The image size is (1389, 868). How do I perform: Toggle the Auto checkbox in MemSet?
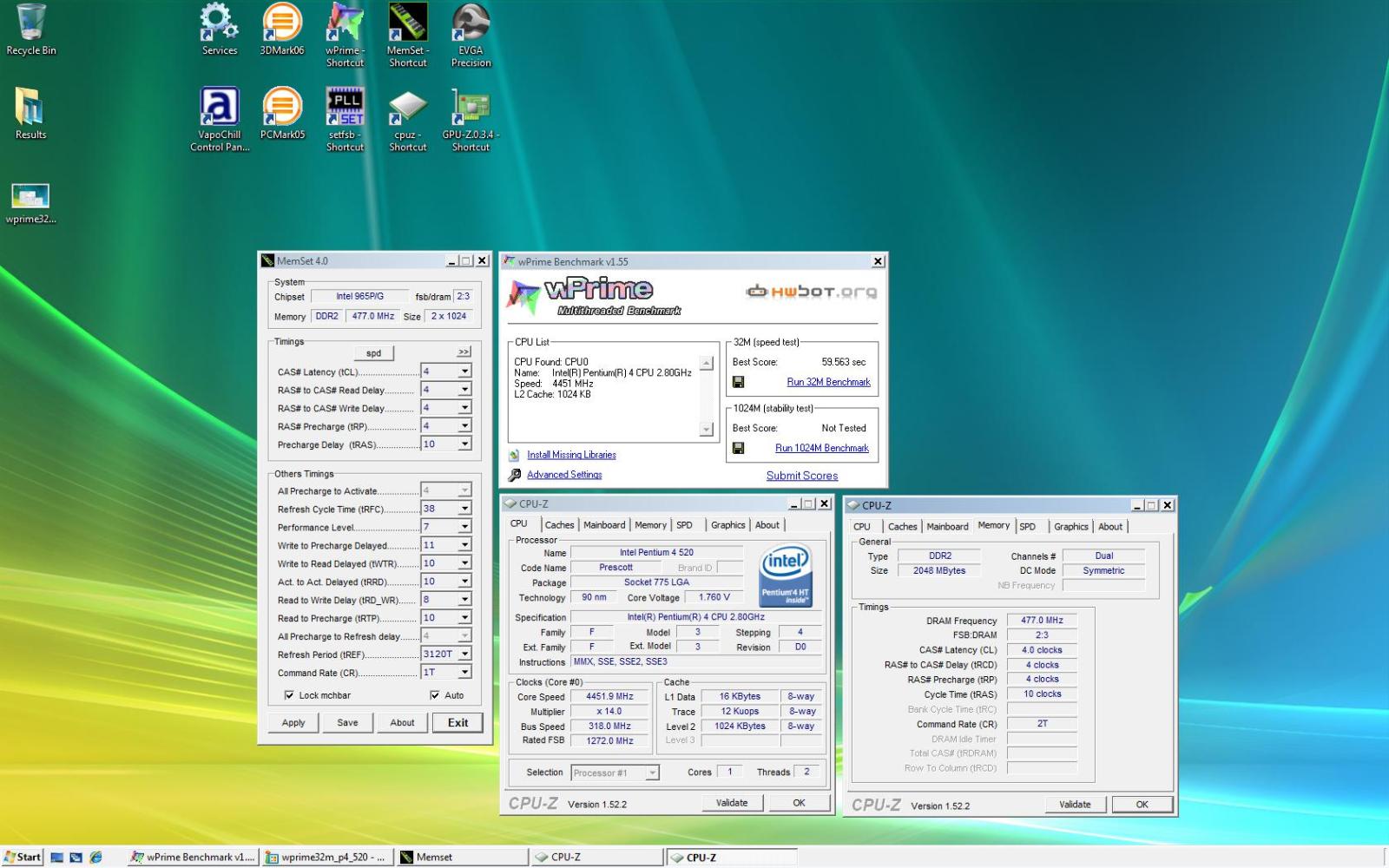coord(435,695)
